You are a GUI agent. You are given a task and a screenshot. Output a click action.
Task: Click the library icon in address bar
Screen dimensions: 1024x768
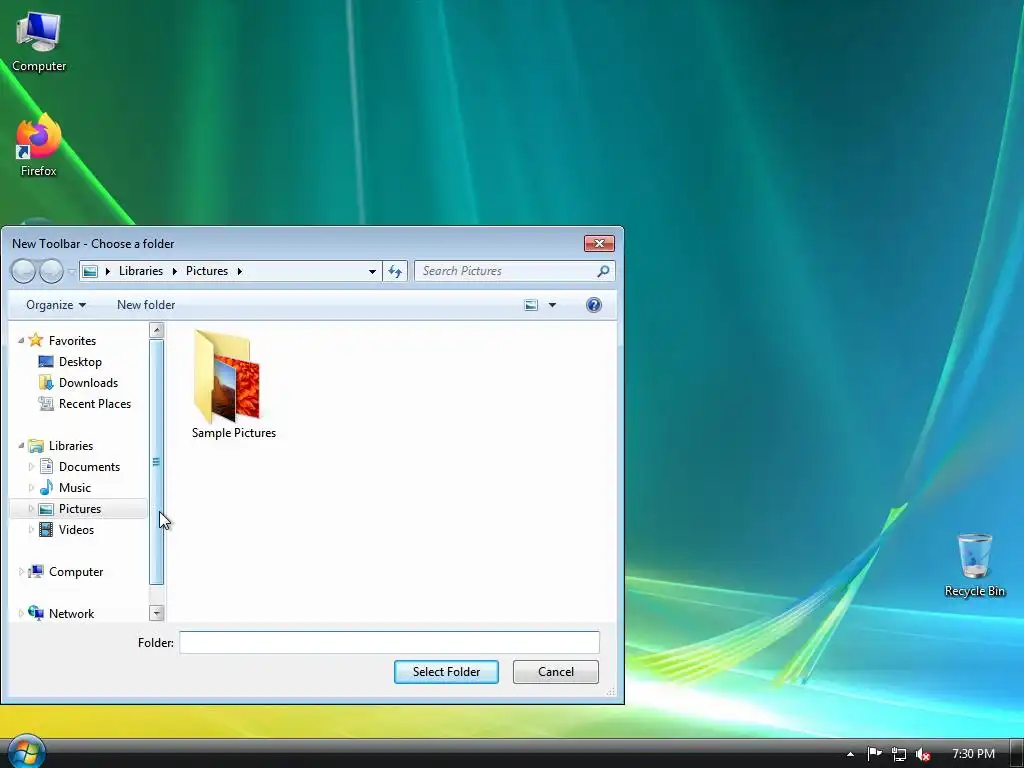pos(90,271)
